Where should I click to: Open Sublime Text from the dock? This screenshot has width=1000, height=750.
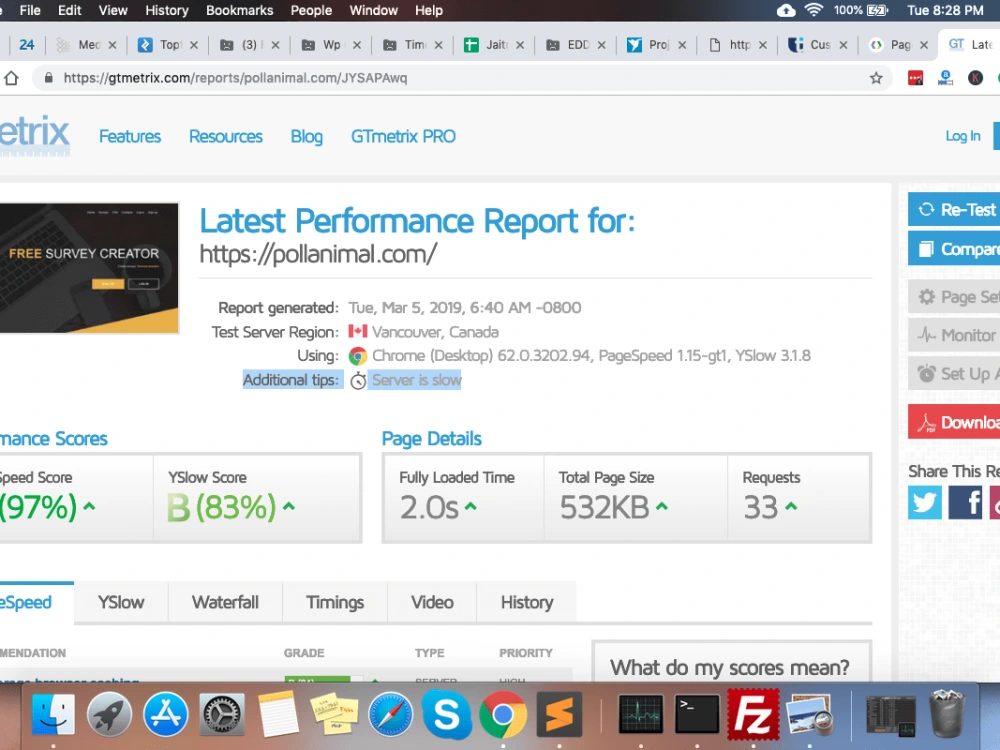(559, 714)
